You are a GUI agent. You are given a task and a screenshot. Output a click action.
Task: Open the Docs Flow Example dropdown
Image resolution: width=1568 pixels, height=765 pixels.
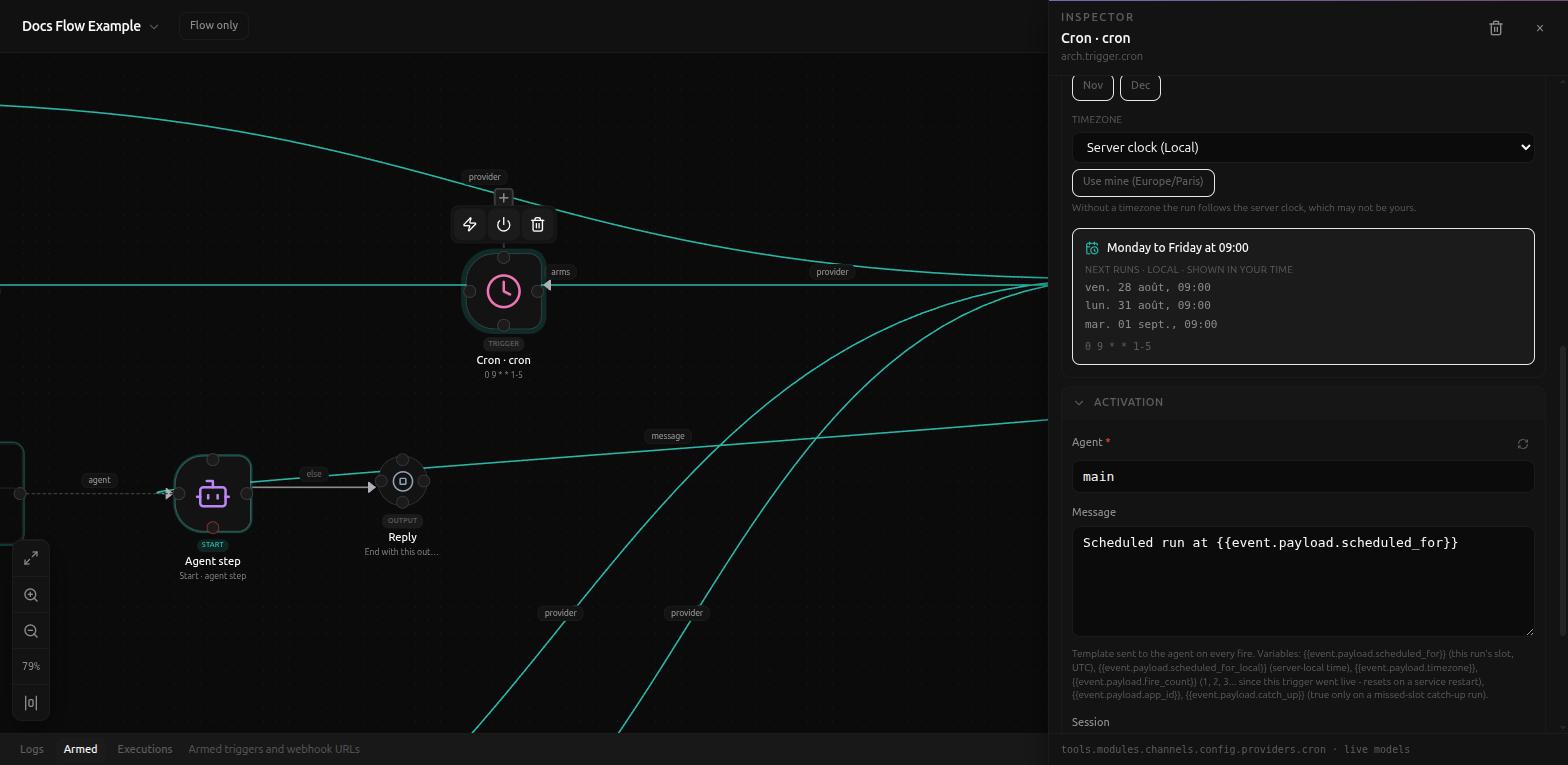(x=90, y=26)
